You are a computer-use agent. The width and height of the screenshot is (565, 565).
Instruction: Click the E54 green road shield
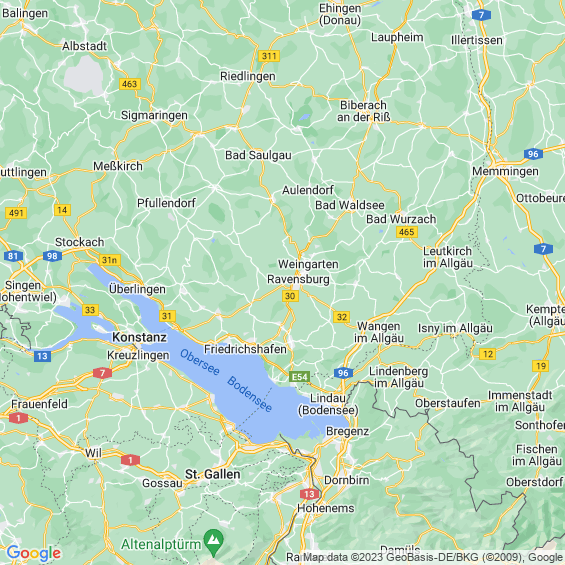[x=300, y=377]
